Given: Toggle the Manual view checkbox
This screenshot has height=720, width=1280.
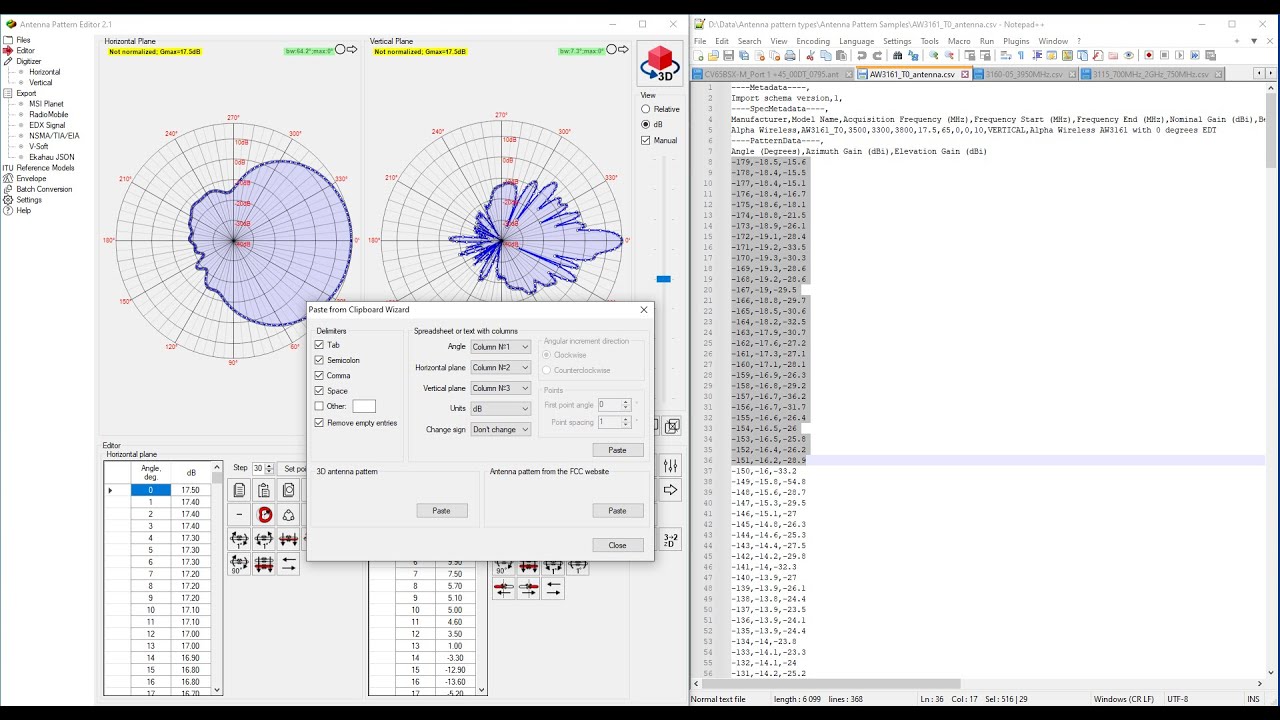Looking at the screenshot, I should coord(646,140).
